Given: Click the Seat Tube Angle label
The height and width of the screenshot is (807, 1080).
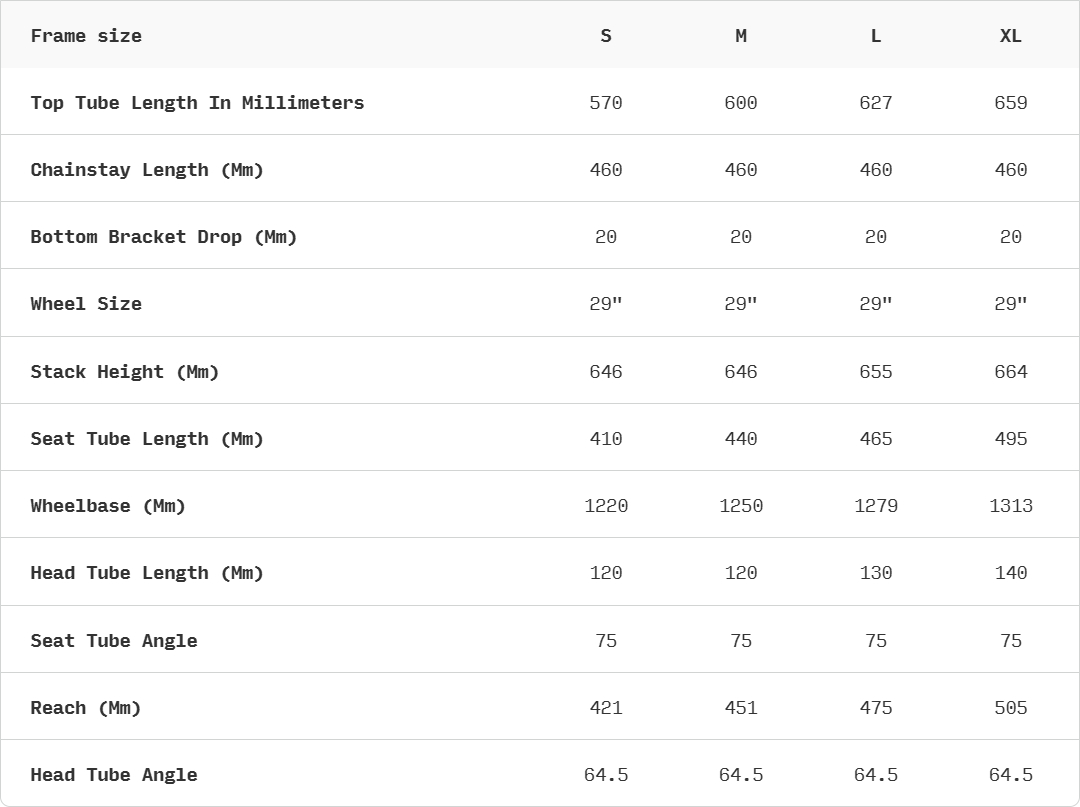Looking at the screenshot, I should (114, 640).
